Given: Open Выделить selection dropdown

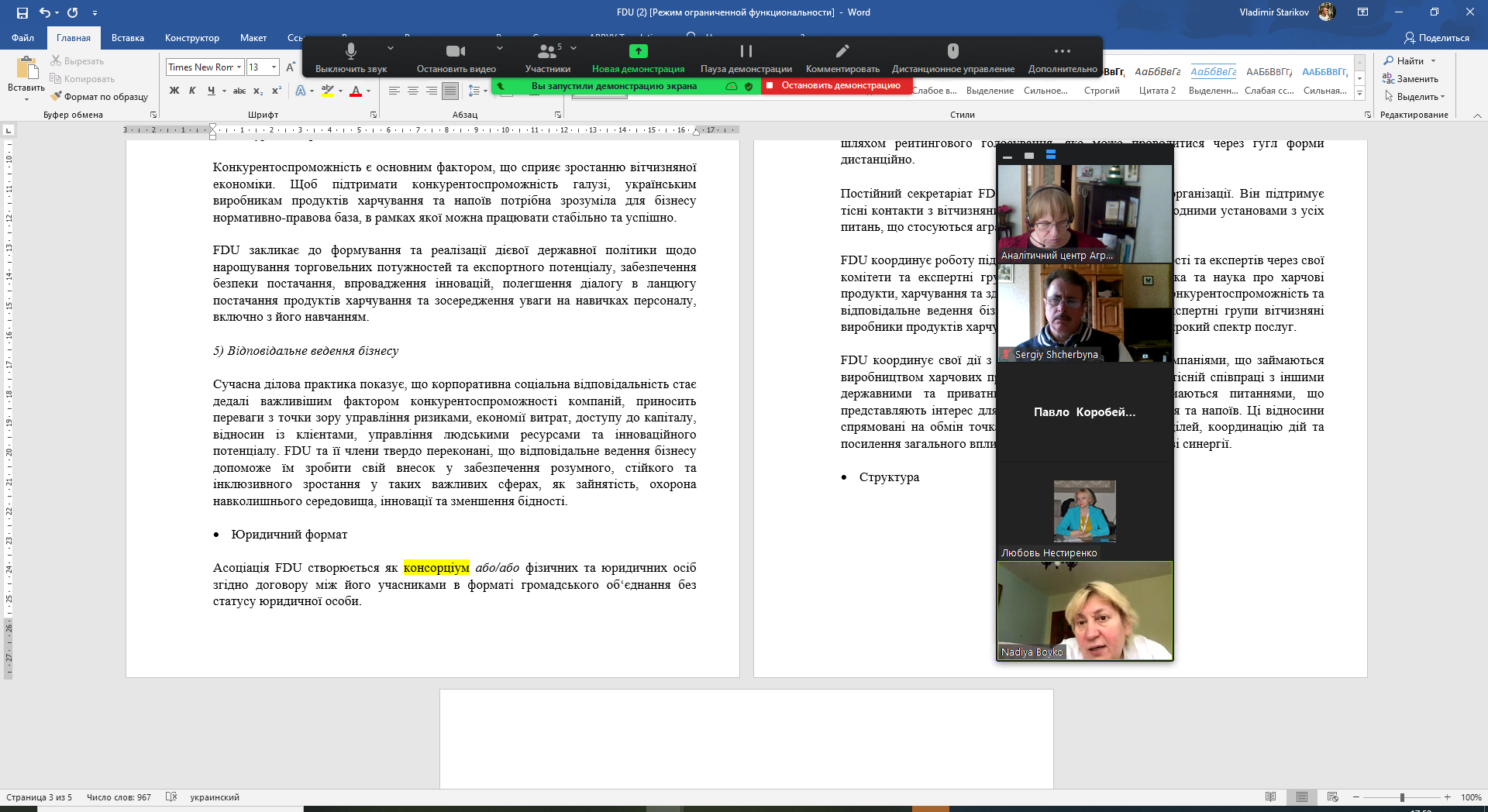Looking at the screenshot, I should click(x=1415, y=96).
